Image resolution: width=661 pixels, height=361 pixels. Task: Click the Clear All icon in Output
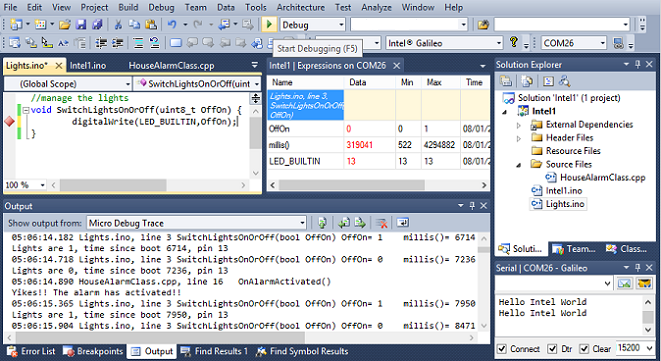[382, 223]
